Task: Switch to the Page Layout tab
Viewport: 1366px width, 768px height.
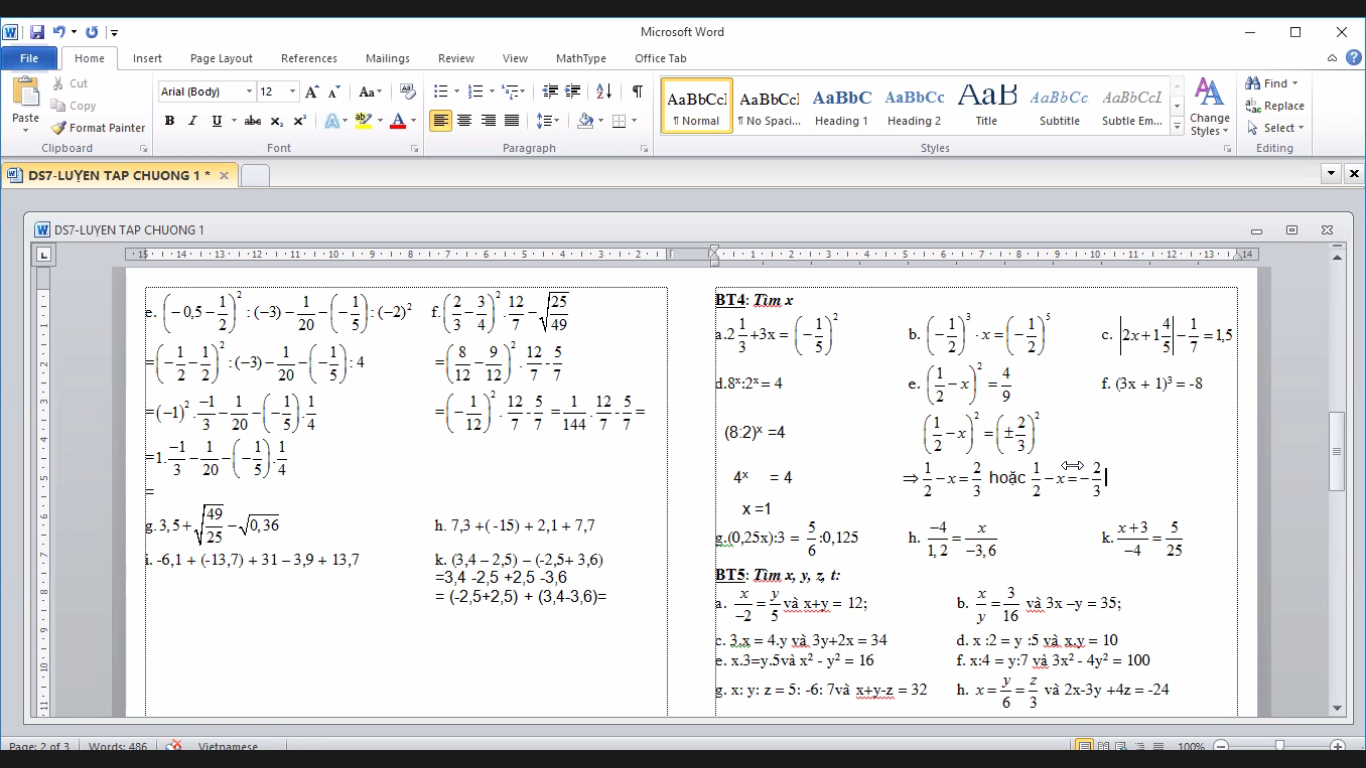Action: pos(221,59)
